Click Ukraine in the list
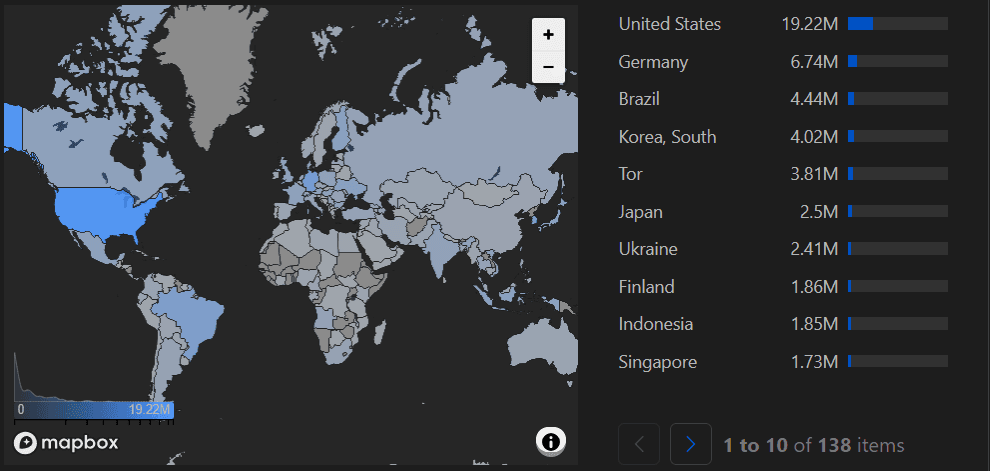Image resolution: width=990 pixels, height=471 pixels. (647, 249)
